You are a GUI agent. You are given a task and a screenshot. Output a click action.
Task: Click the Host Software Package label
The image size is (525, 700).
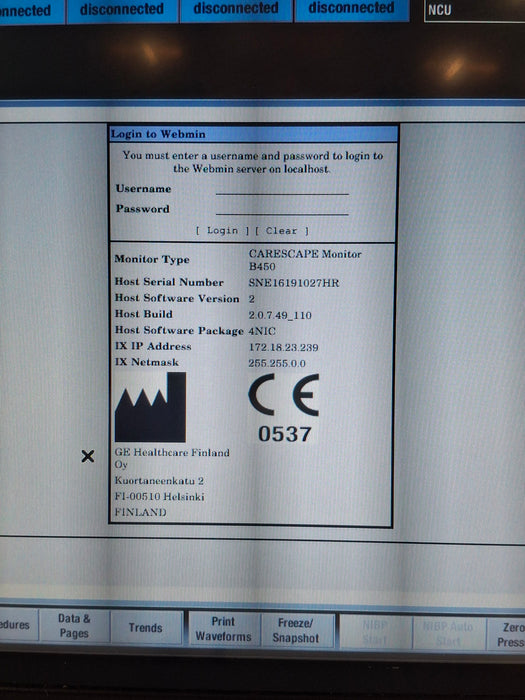tap(179, 330)
